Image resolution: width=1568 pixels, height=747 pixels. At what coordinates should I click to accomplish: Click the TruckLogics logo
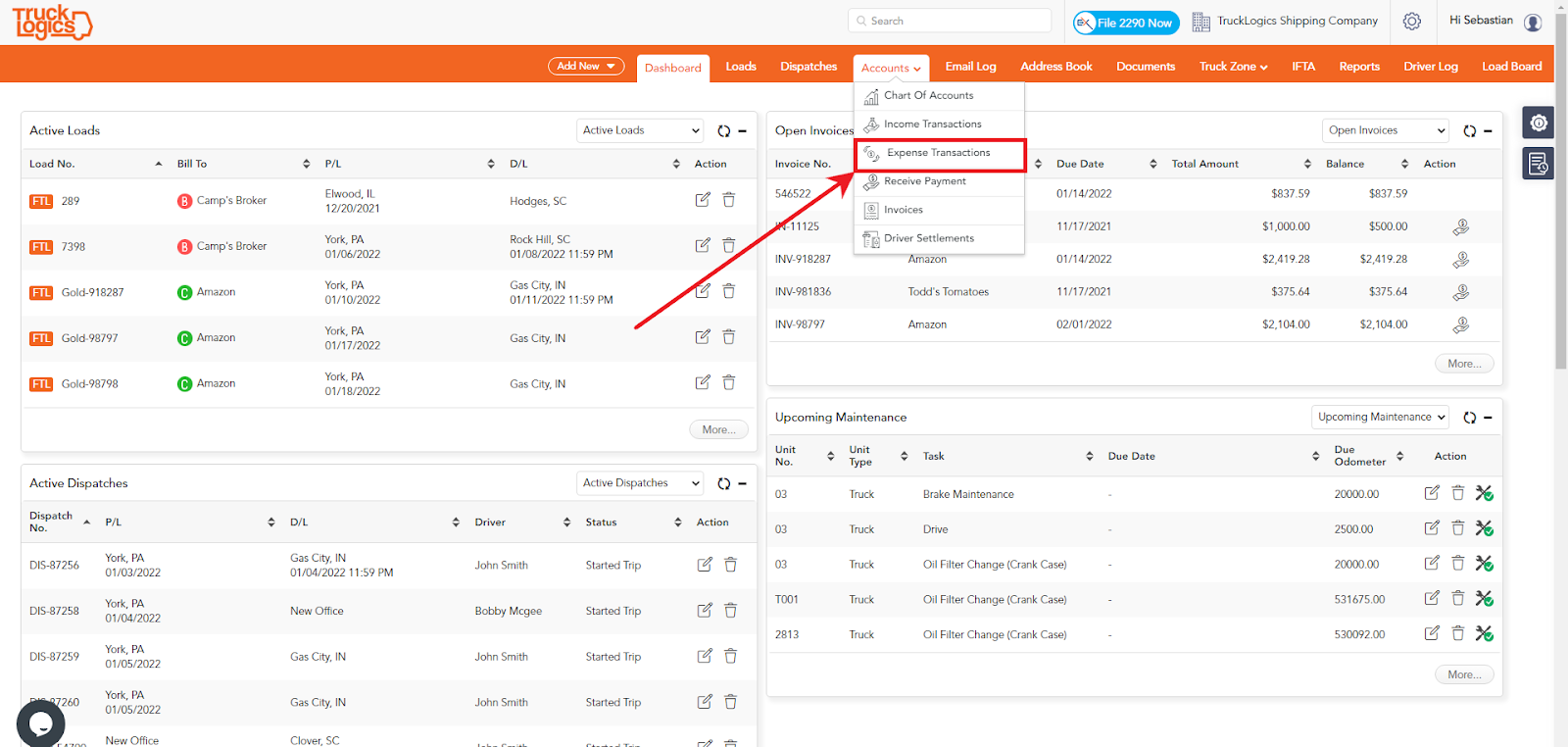pos(53,22)
